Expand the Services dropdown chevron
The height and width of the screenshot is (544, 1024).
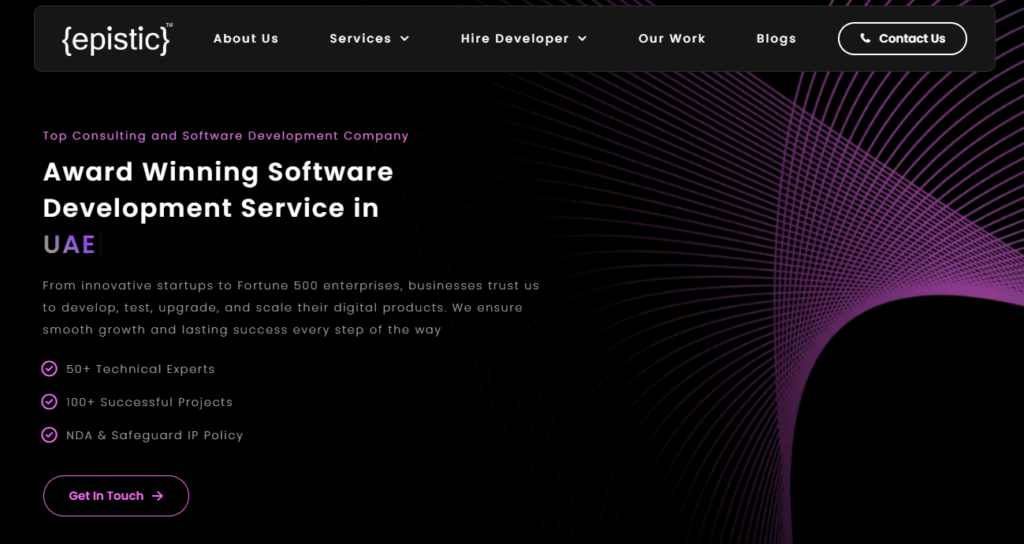(405, 39)
